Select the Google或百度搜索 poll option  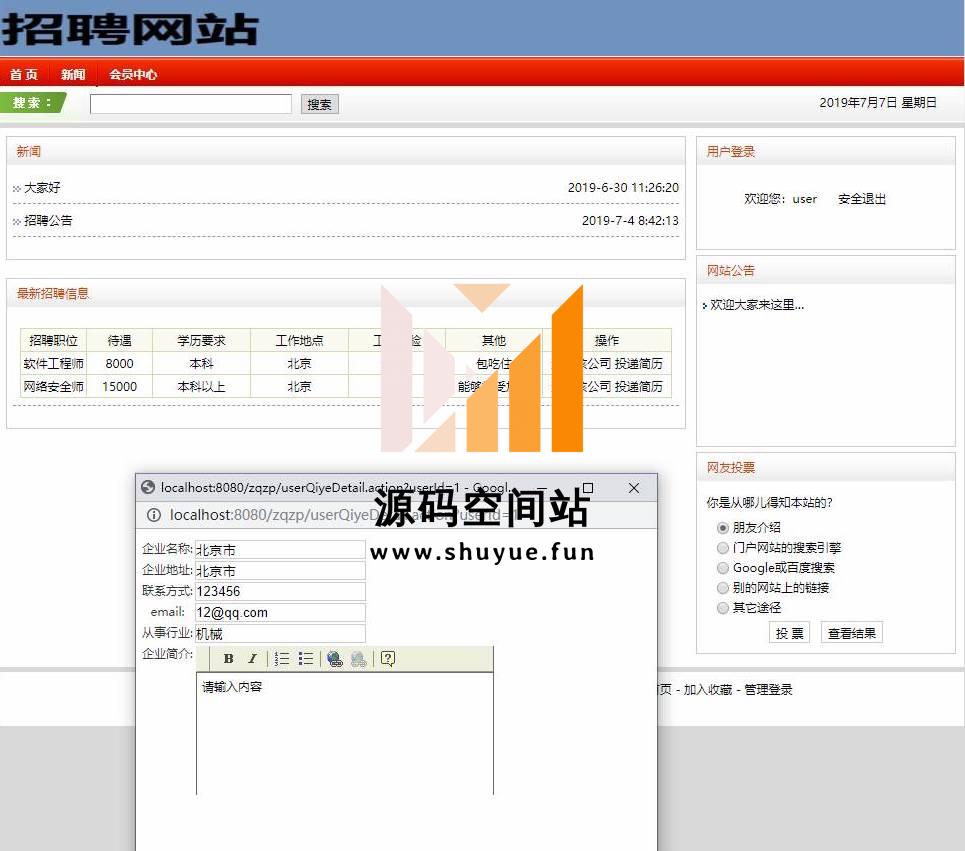[723, 568]
